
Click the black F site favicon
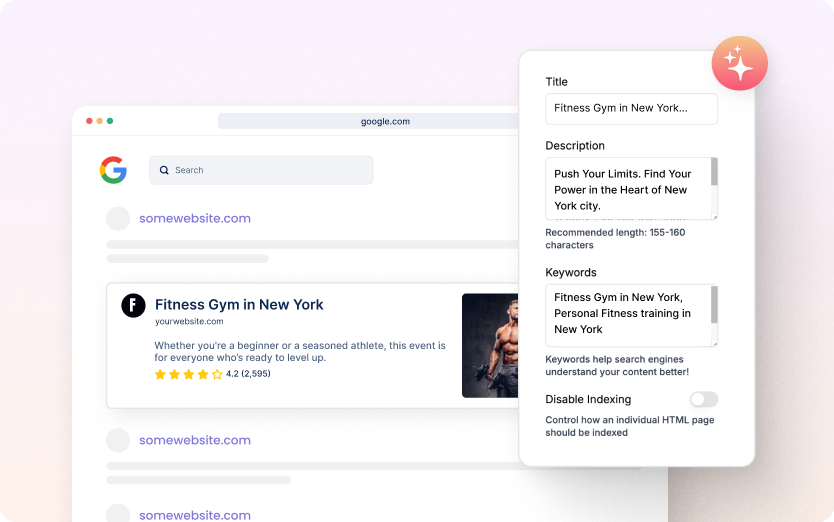point(133,305)
